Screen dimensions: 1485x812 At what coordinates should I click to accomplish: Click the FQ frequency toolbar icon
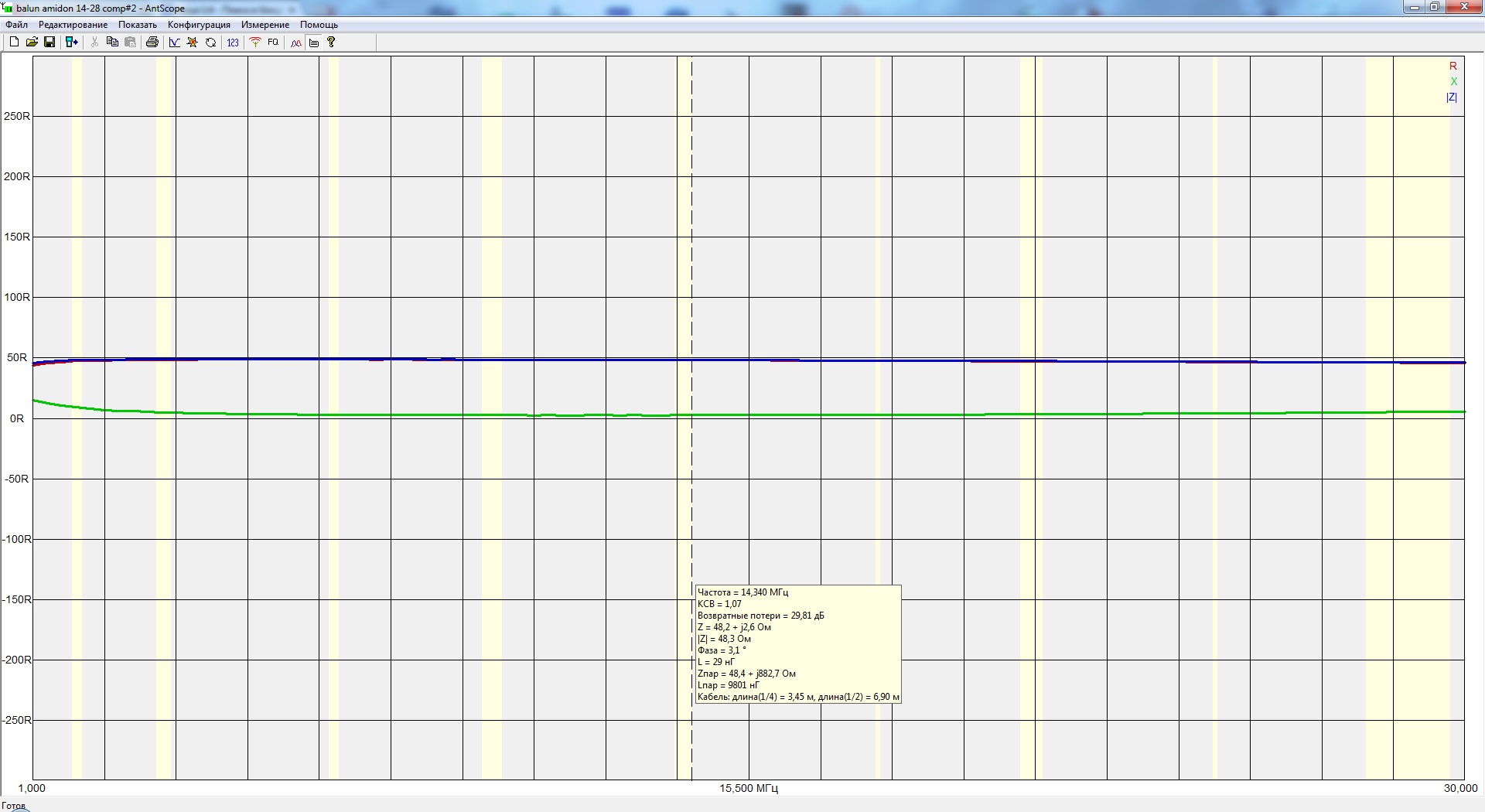click(x=273, y=43)
